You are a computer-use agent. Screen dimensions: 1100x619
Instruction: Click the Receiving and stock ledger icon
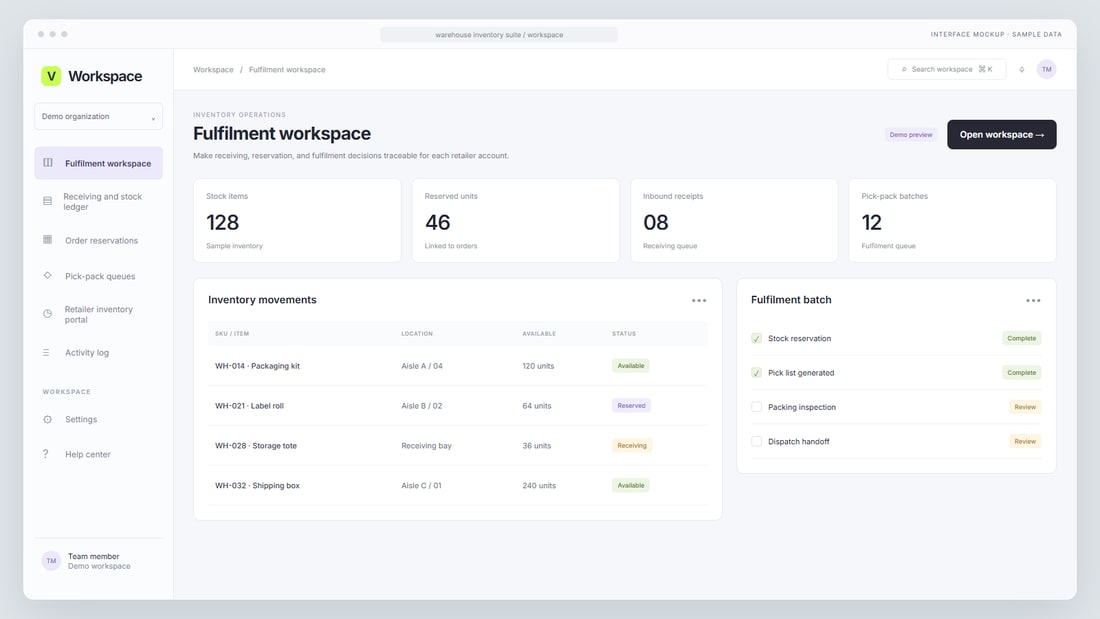tap(48, 201)
